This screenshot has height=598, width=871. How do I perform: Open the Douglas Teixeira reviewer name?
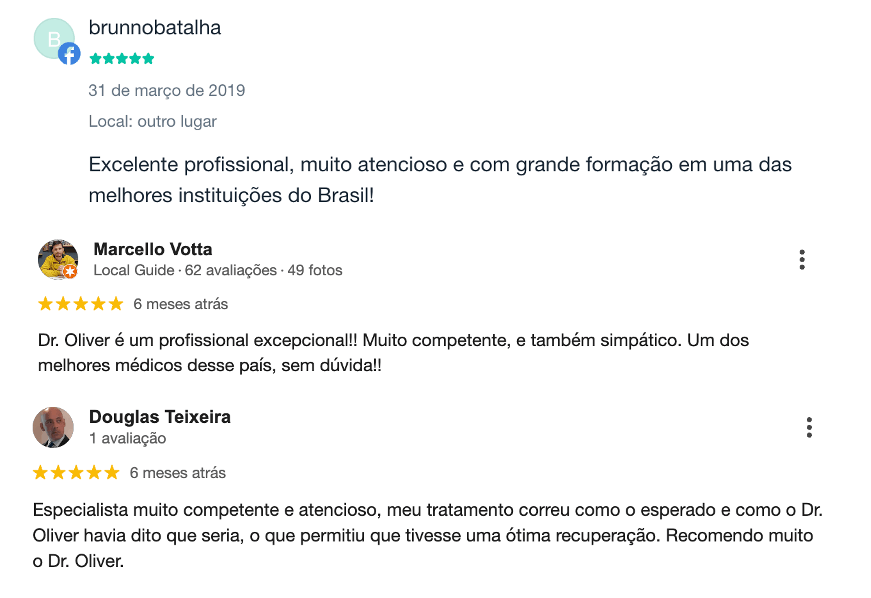160,417
